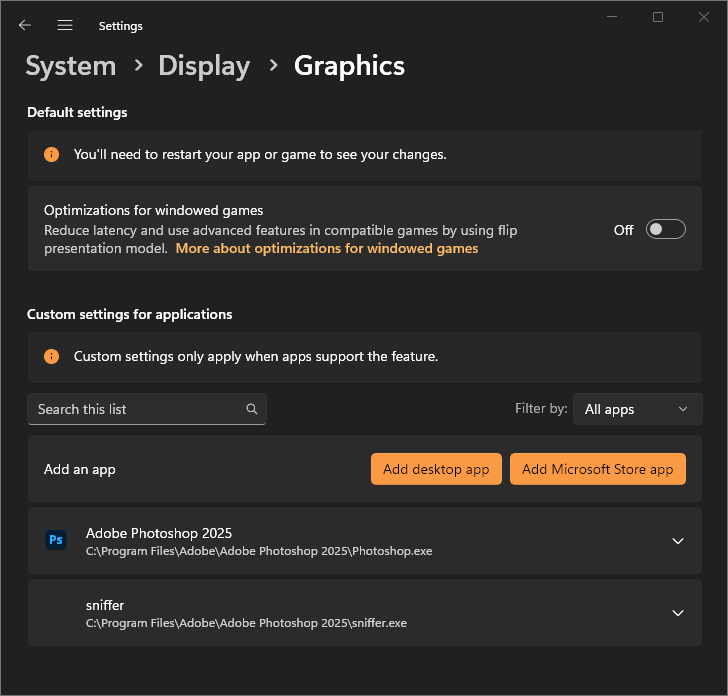Viewport: 728px width, 696px height.
Task: Toggle Optimizations for windowed games switch
Action: (x=665, y=230)
